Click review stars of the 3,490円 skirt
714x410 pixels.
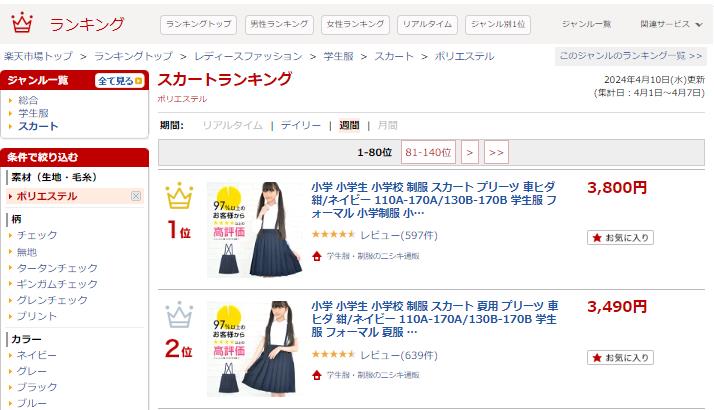click(x=333, y=354)
